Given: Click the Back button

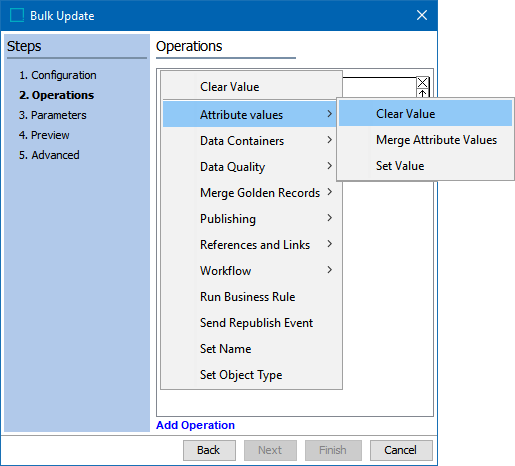Looking at the screenshot, I should click(209, 450).
